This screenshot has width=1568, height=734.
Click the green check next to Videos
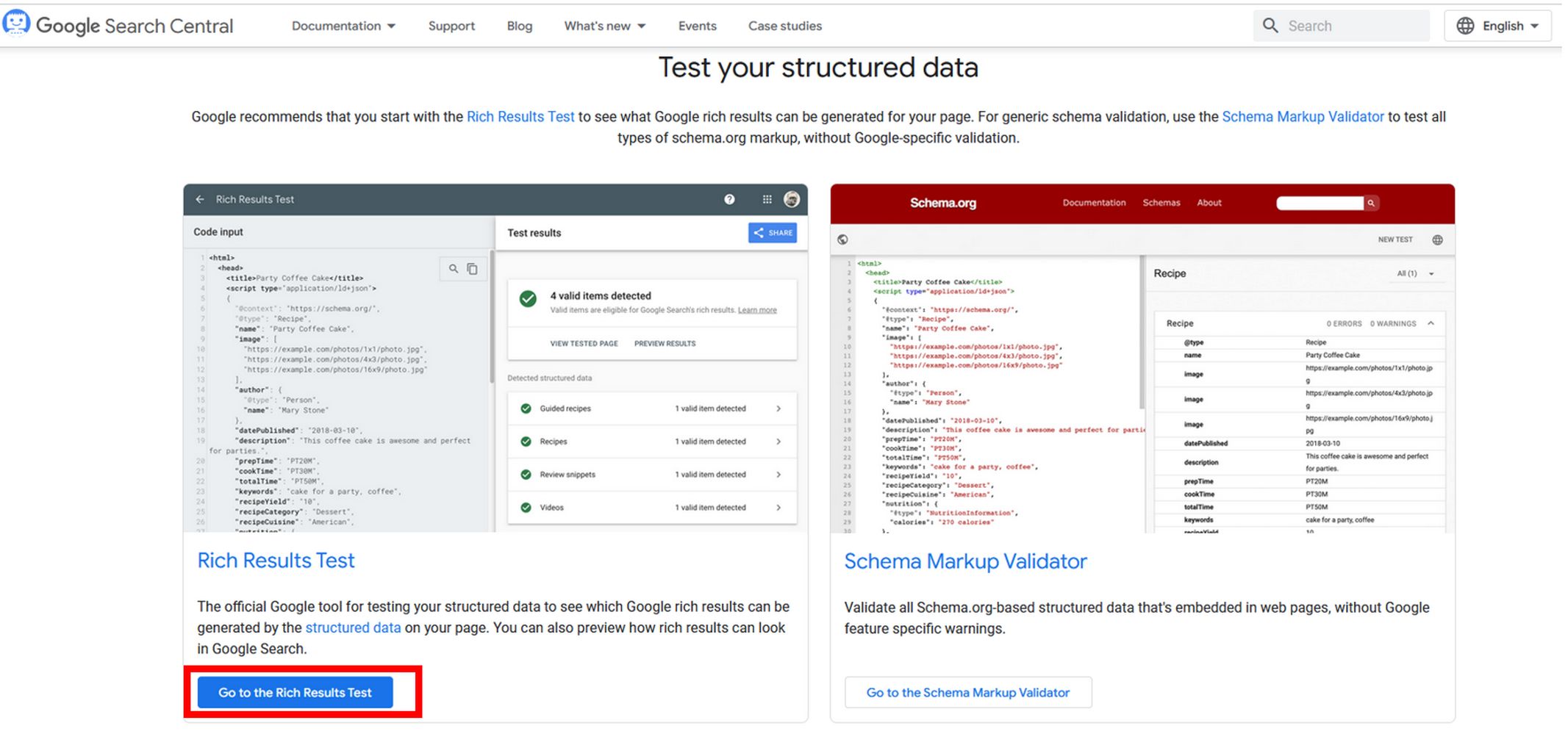pos(526,508)
